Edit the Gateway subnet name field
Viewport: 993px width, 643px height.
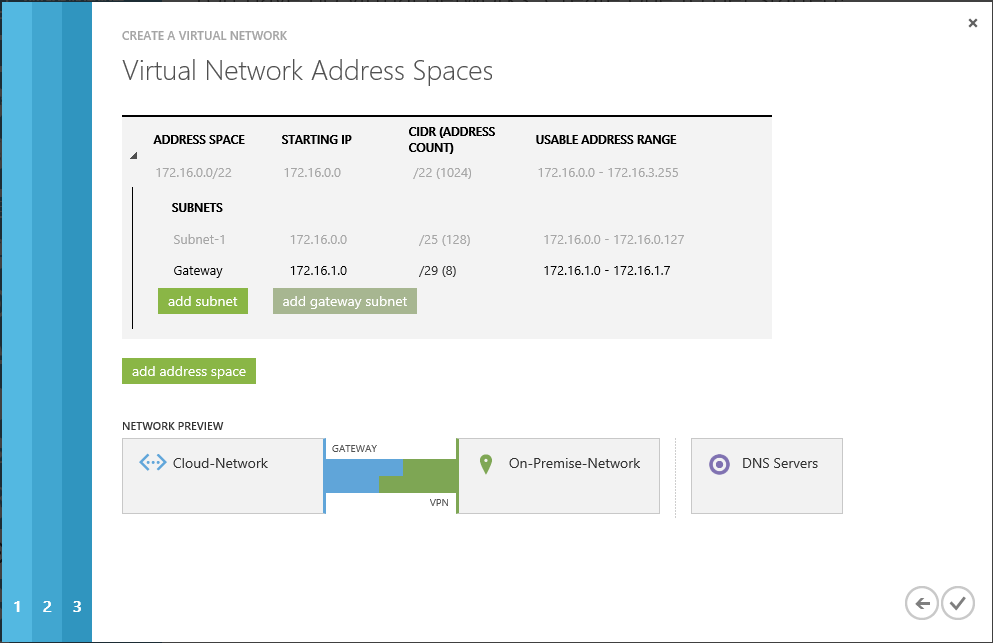point(198,270)
